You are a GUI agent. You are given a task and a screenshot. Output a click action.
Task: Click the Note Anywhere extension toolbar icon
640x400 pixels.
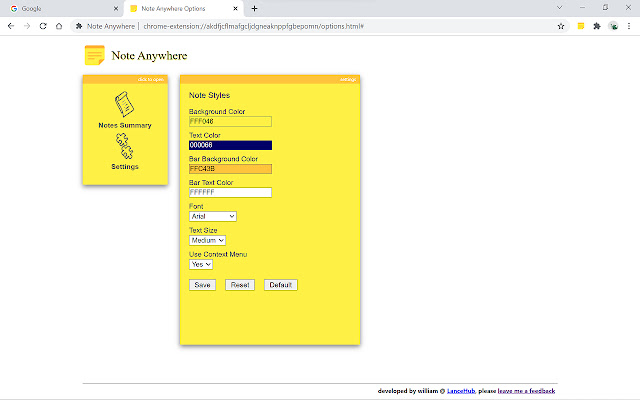click(x=579, y=25)
